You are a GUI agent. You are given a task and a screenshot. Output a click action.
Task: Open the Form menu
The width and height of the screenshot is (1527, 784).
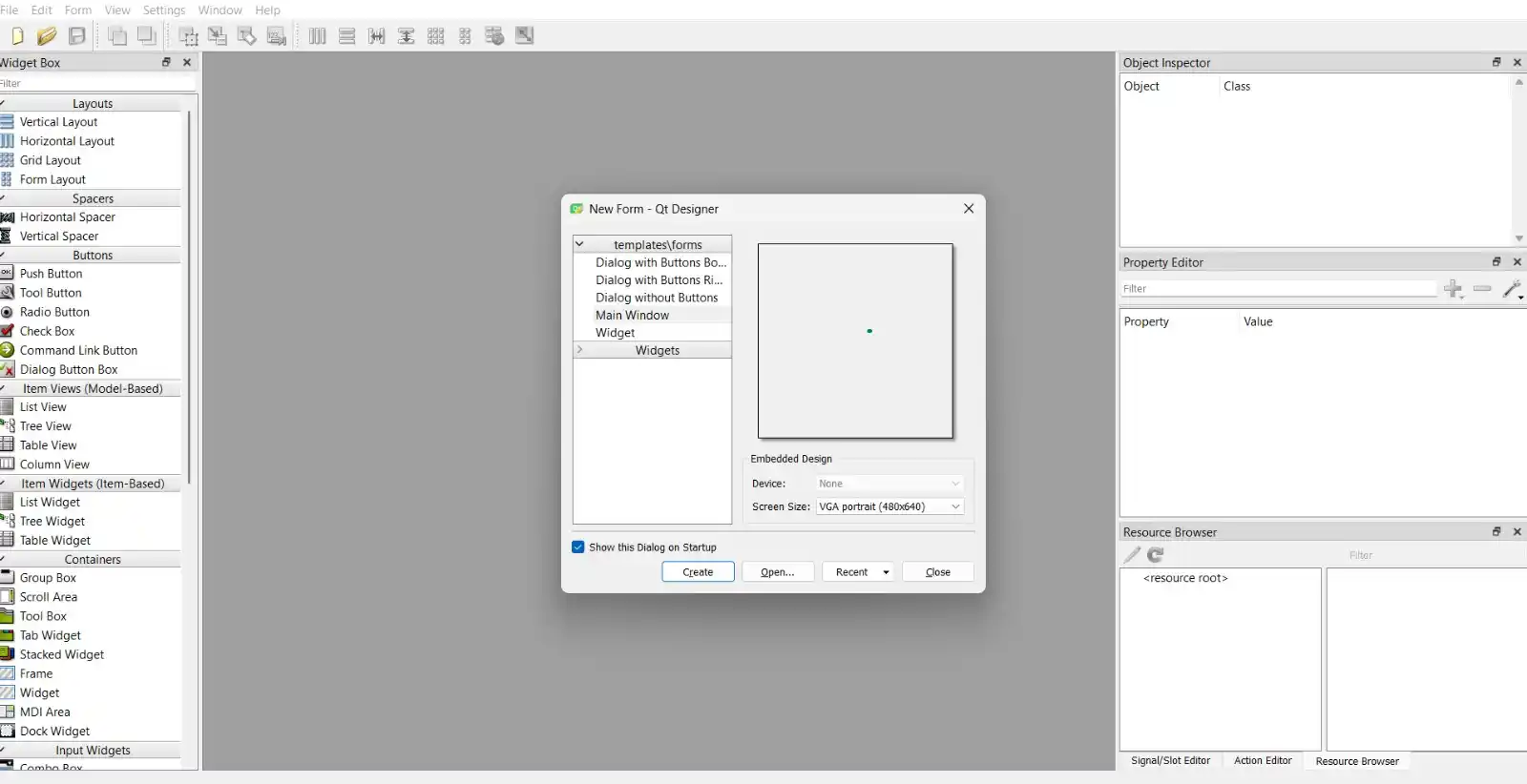(78, 10)
